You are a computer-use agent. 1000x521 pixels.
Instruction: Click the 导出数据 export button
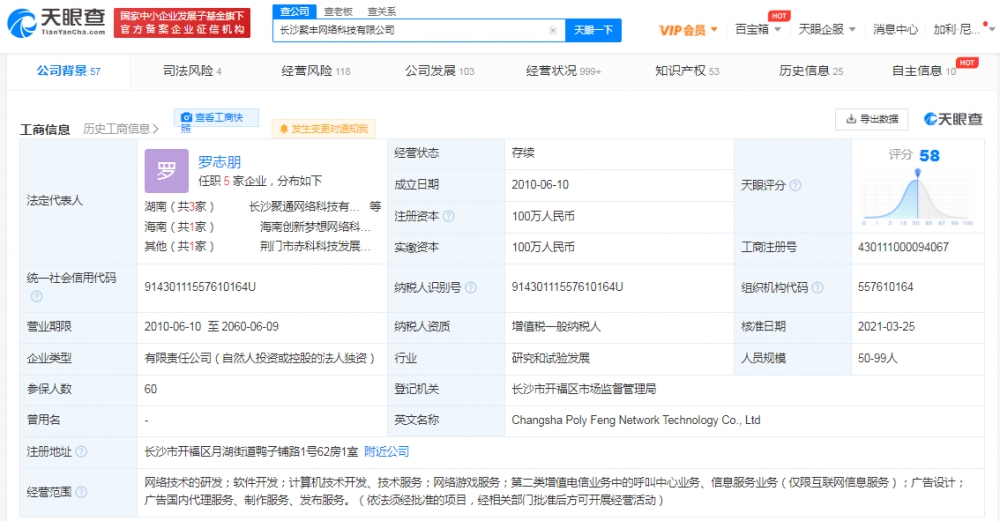pyautogui.click(x=871, y=119)
